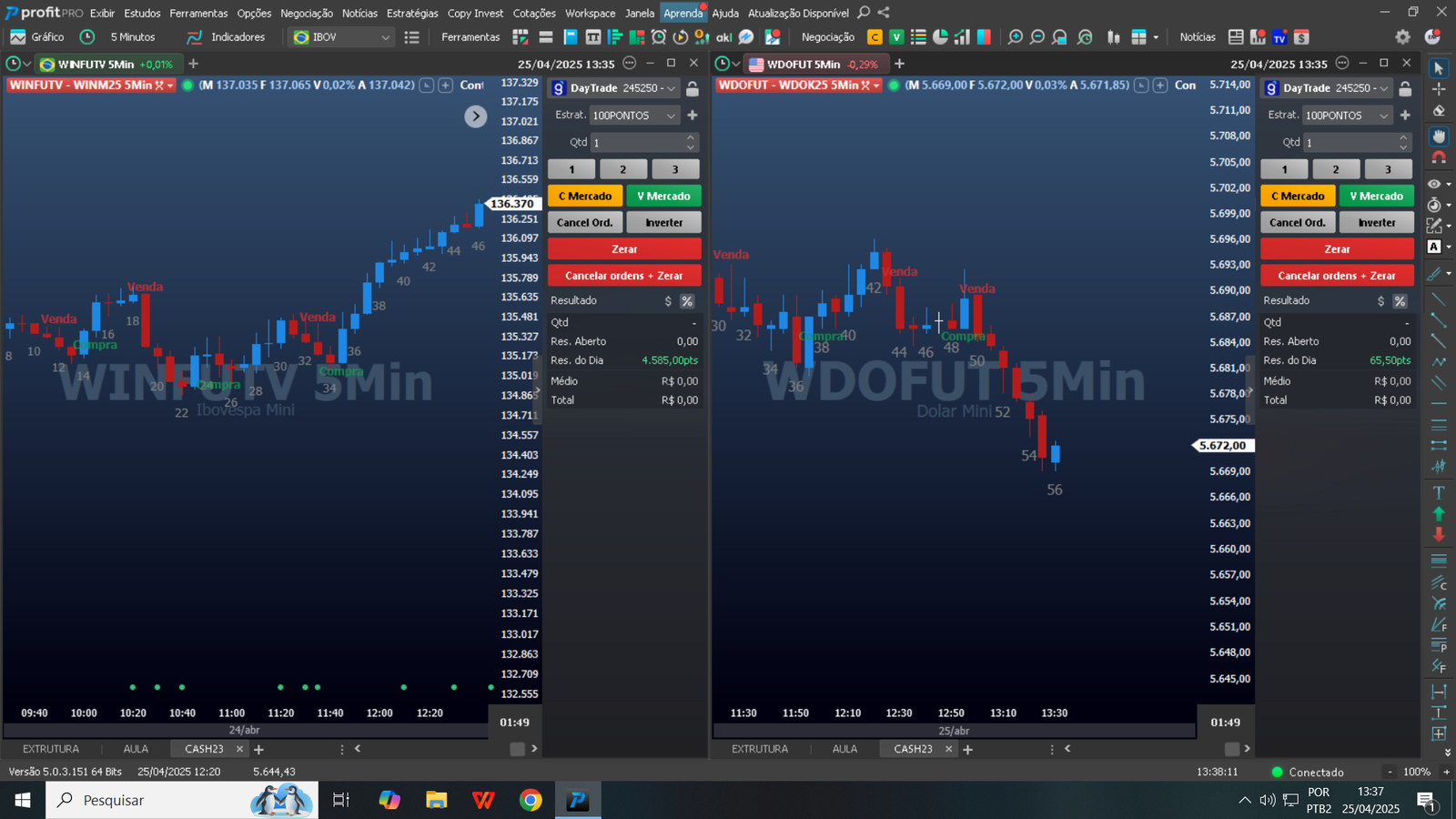Image resolution: width=1456 pixels, height=819 pixels.
Task: Click the search magnifier in the menu bar
Action: 864,13
